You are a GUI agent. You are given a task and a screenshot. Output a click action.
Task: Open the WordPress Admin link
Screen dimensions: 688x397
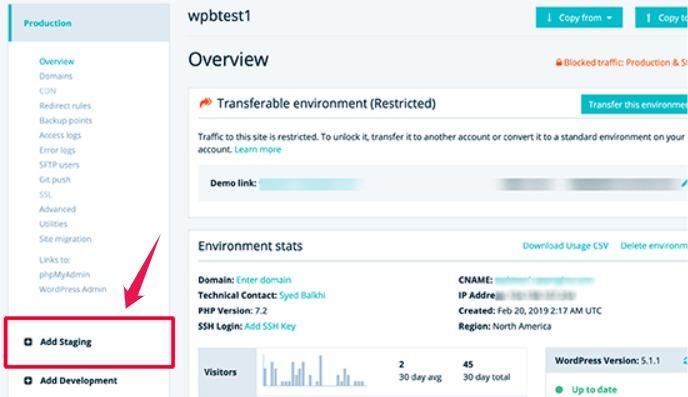point(73,290)
